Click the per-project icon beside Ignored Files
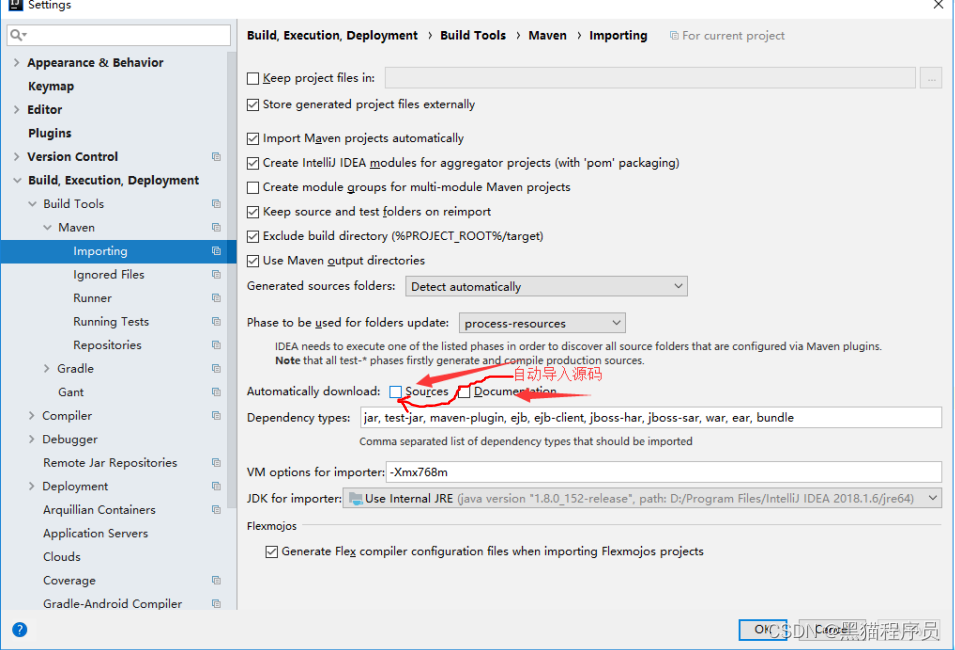 (216, 274)
